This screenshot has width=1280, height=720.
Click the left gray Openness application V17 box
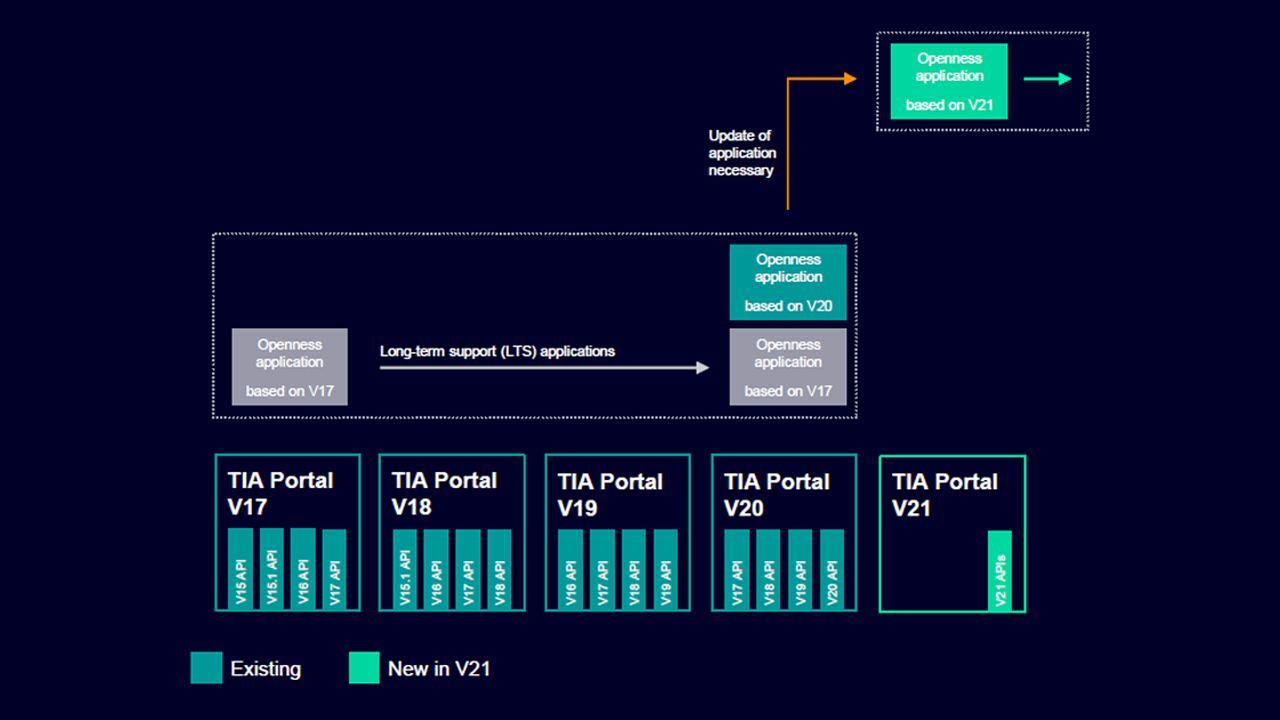point(289,367)
